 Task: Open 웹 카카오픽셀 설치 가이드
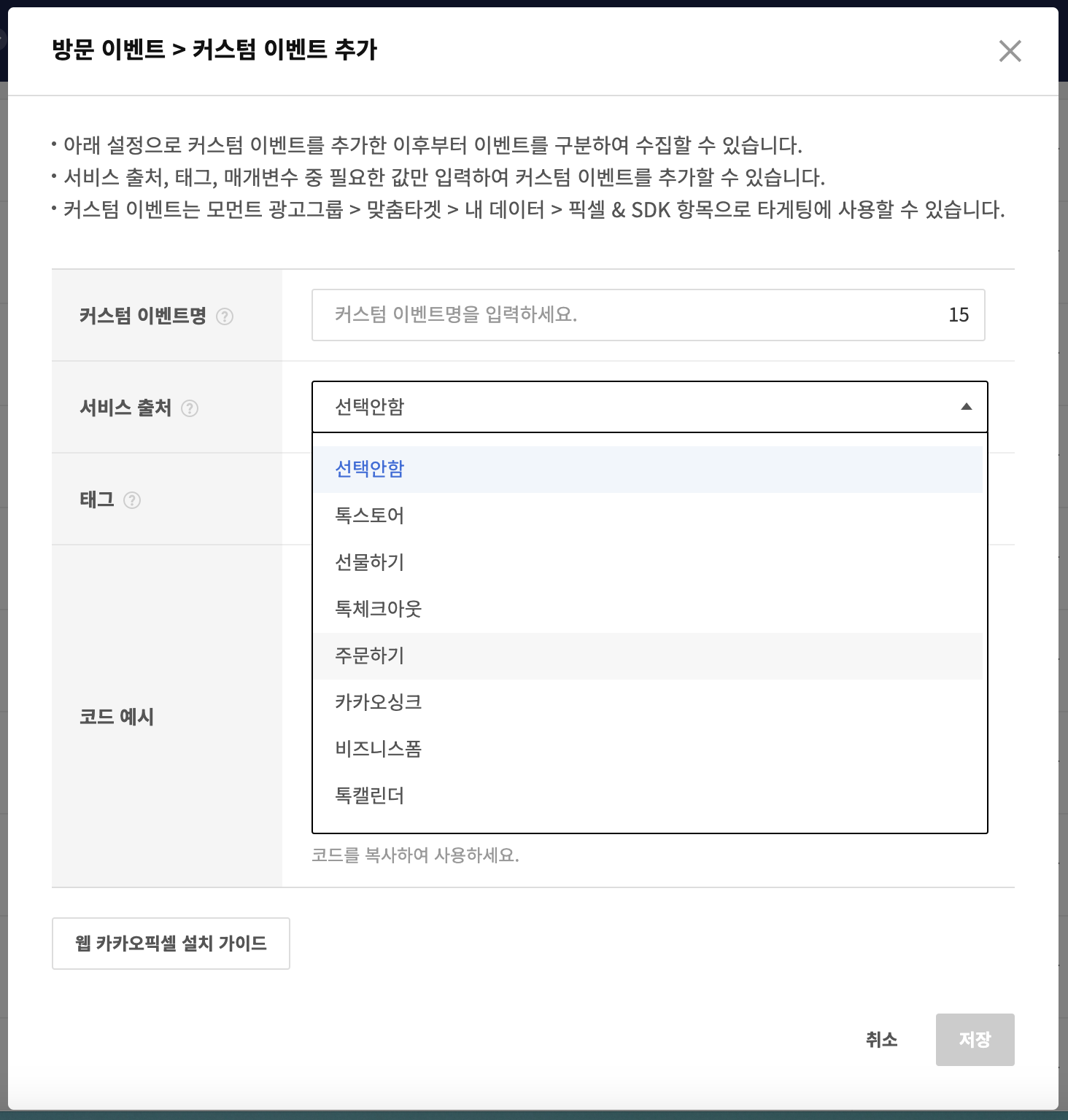[171, 944]
